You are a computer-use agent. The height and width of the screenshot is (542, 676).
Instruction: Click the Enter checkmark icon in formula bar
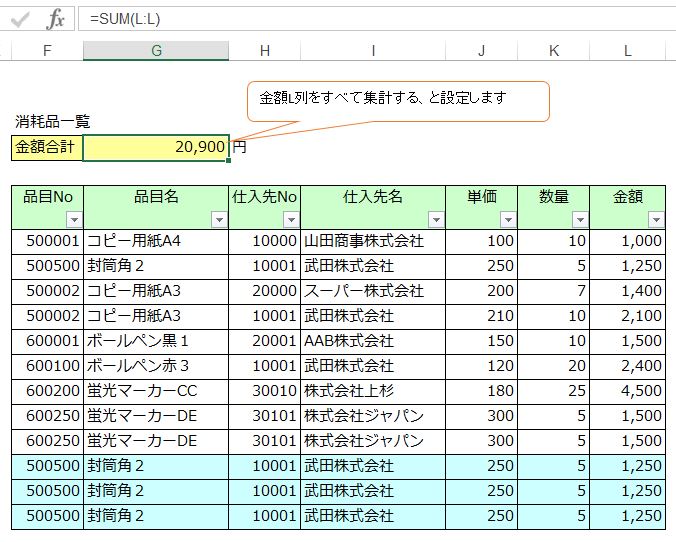[x=19, y=19]
